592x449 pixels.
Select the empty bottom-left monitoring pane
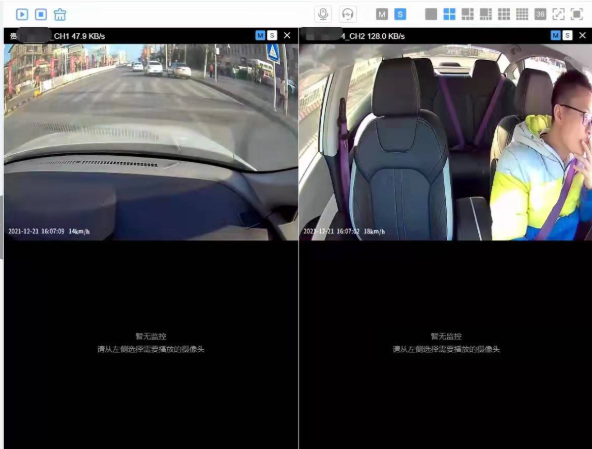click(x=151, y=345)
